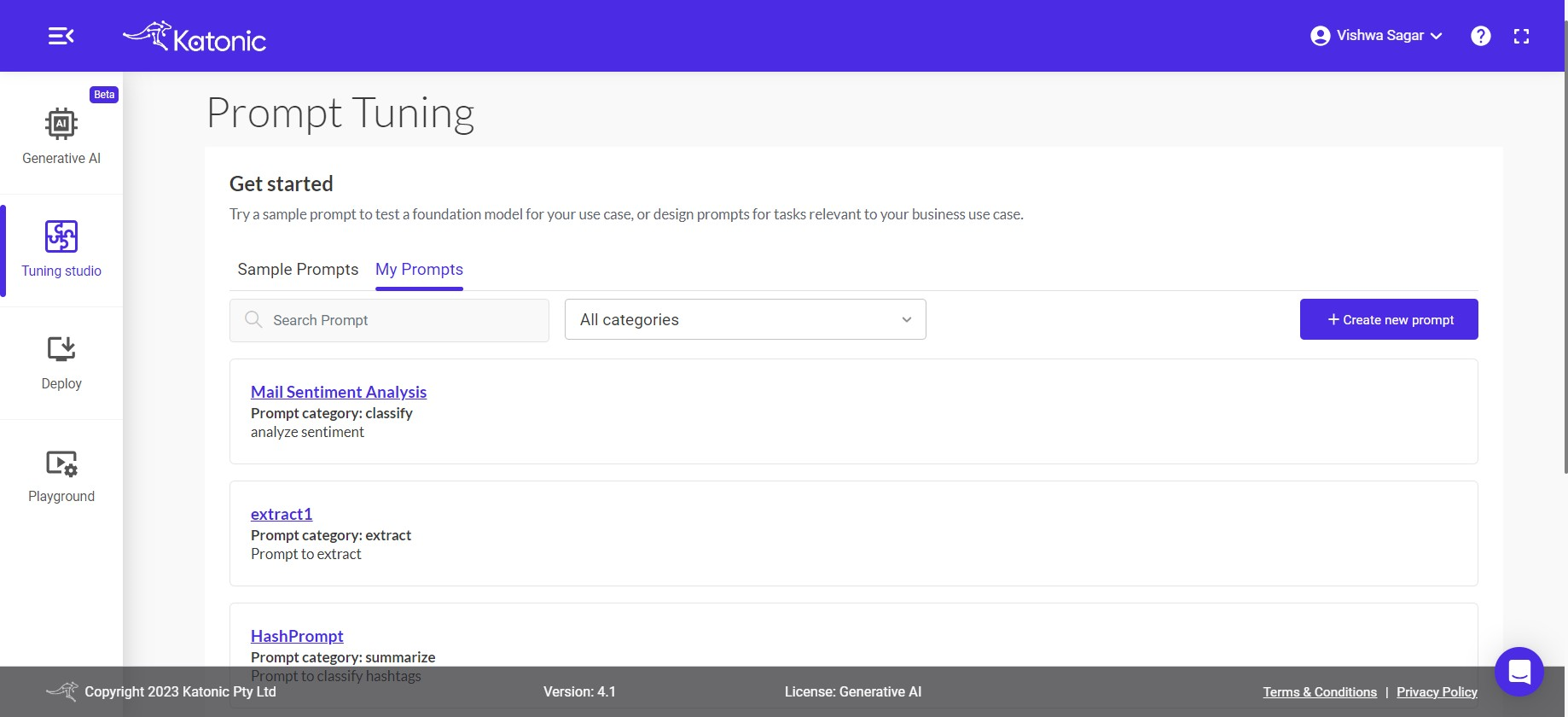Click the 'analyze sentiment' description
The width and height of the screenshot is (1568, 717).
(307, 432)
